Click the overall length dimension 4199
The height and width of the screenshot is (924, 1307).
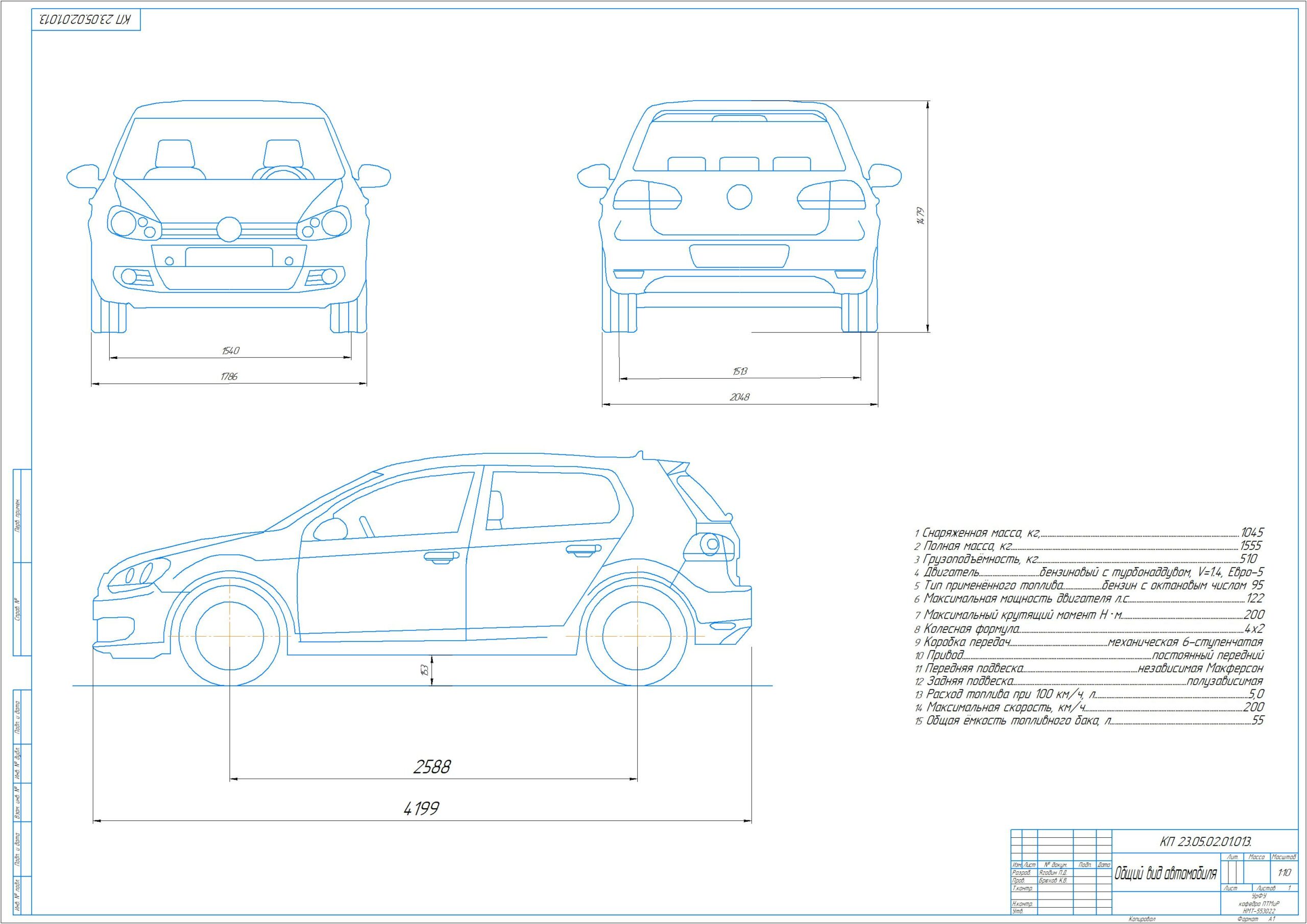(x=421, y=809)
